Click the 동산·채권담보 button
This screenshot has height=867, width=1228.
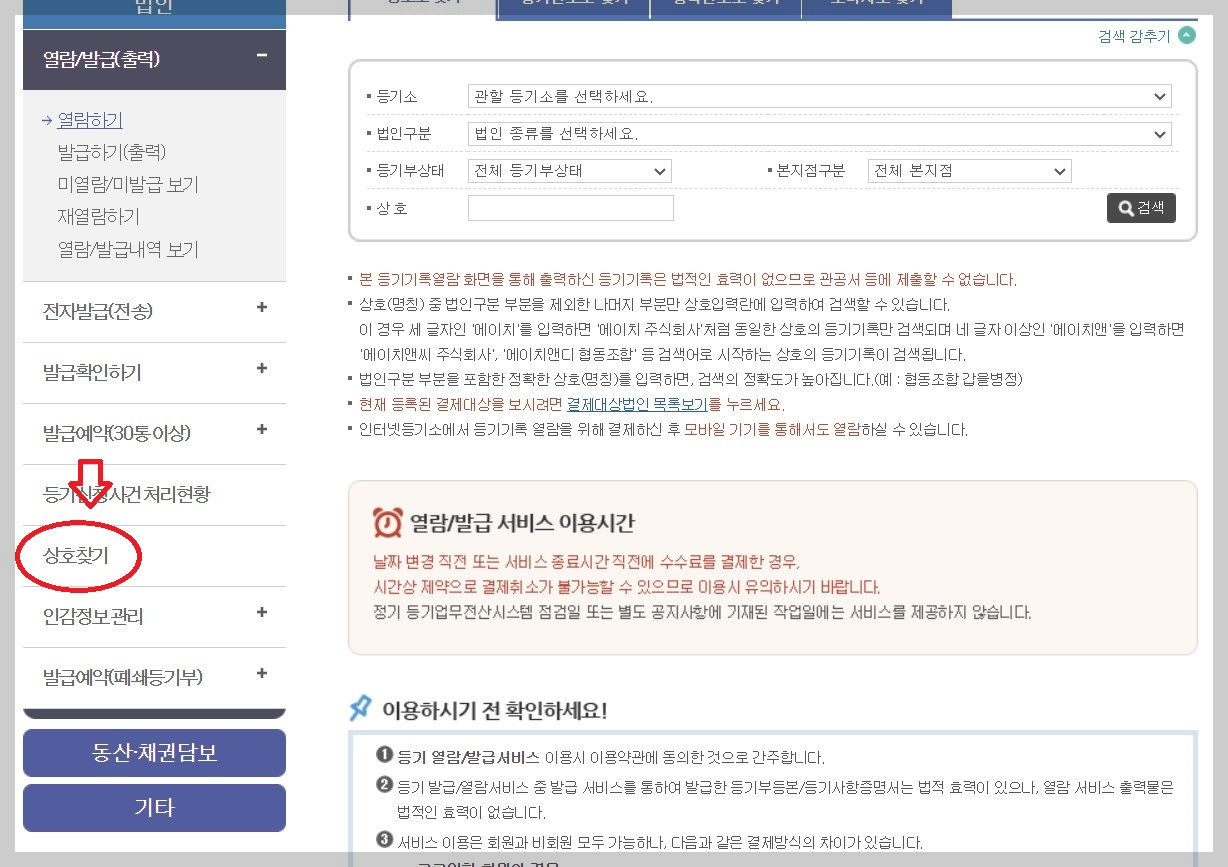[154, 752]
